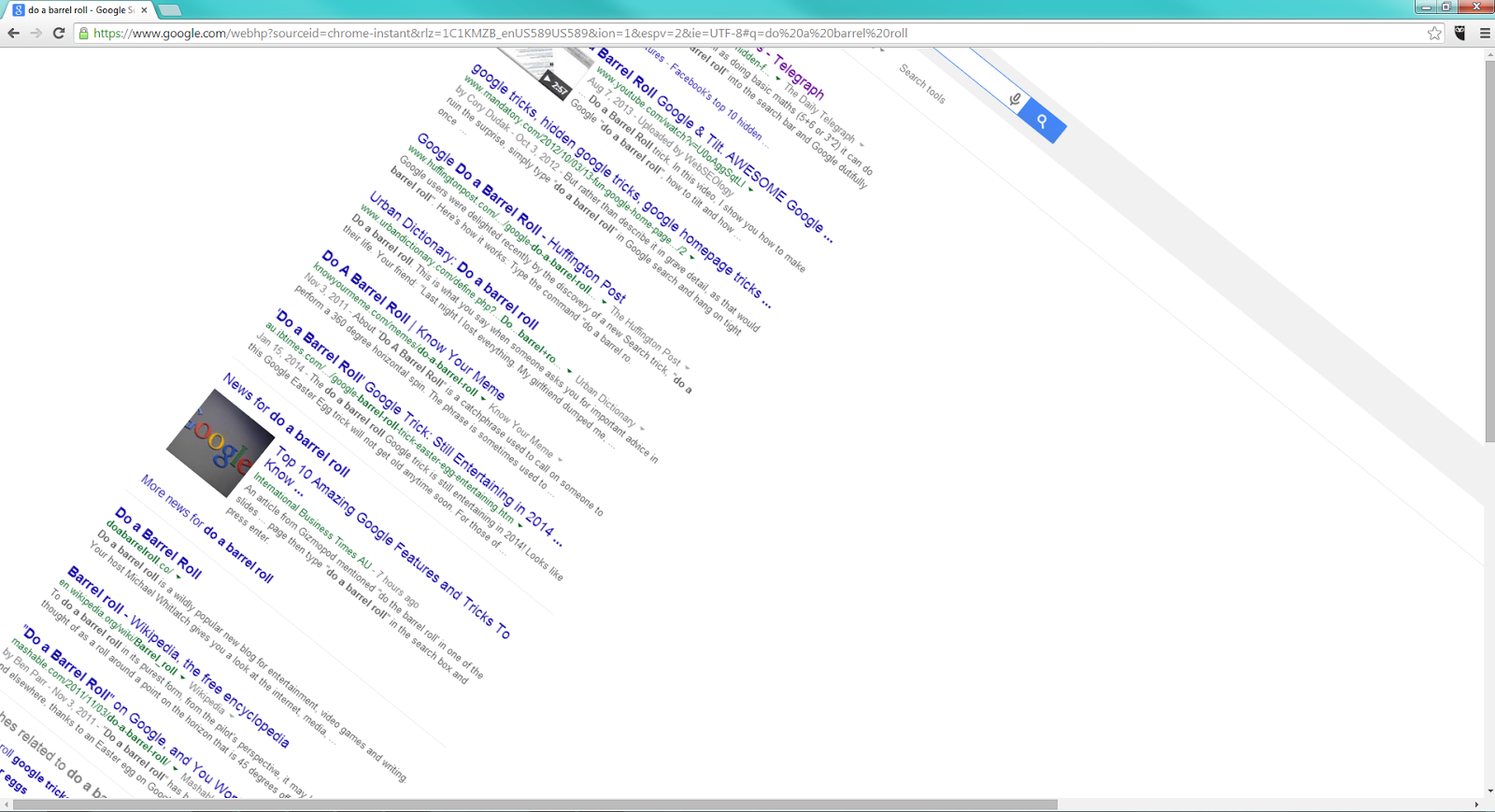Expand dropdown arrow after www.huffingtonpost.com URL

[603, 301]
